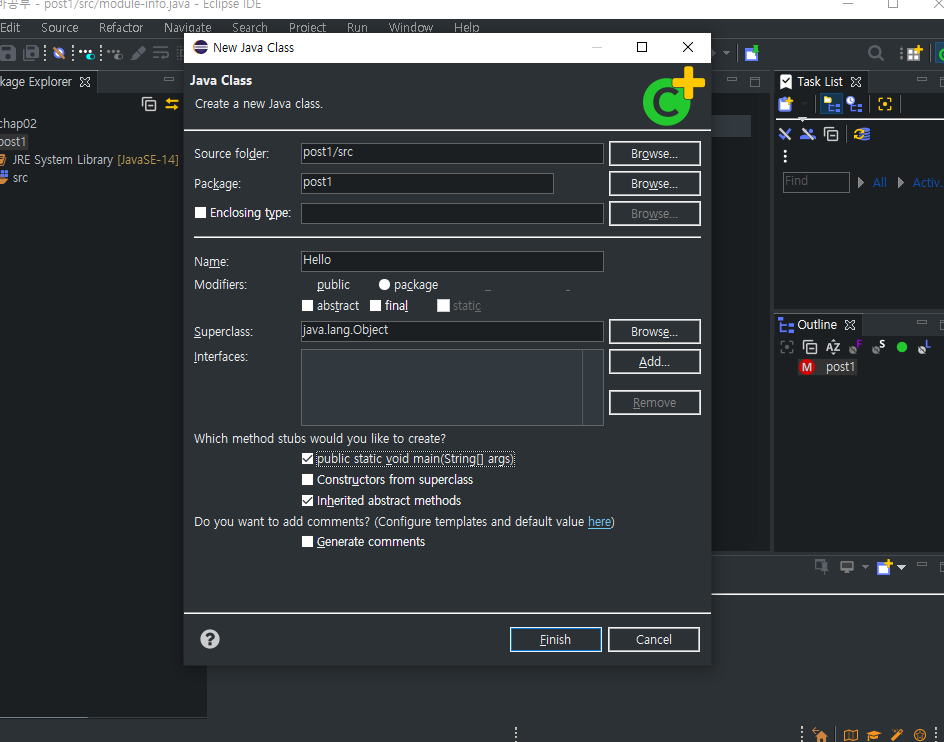
Task: Open the Refactor menu
Action: point(121,28)
